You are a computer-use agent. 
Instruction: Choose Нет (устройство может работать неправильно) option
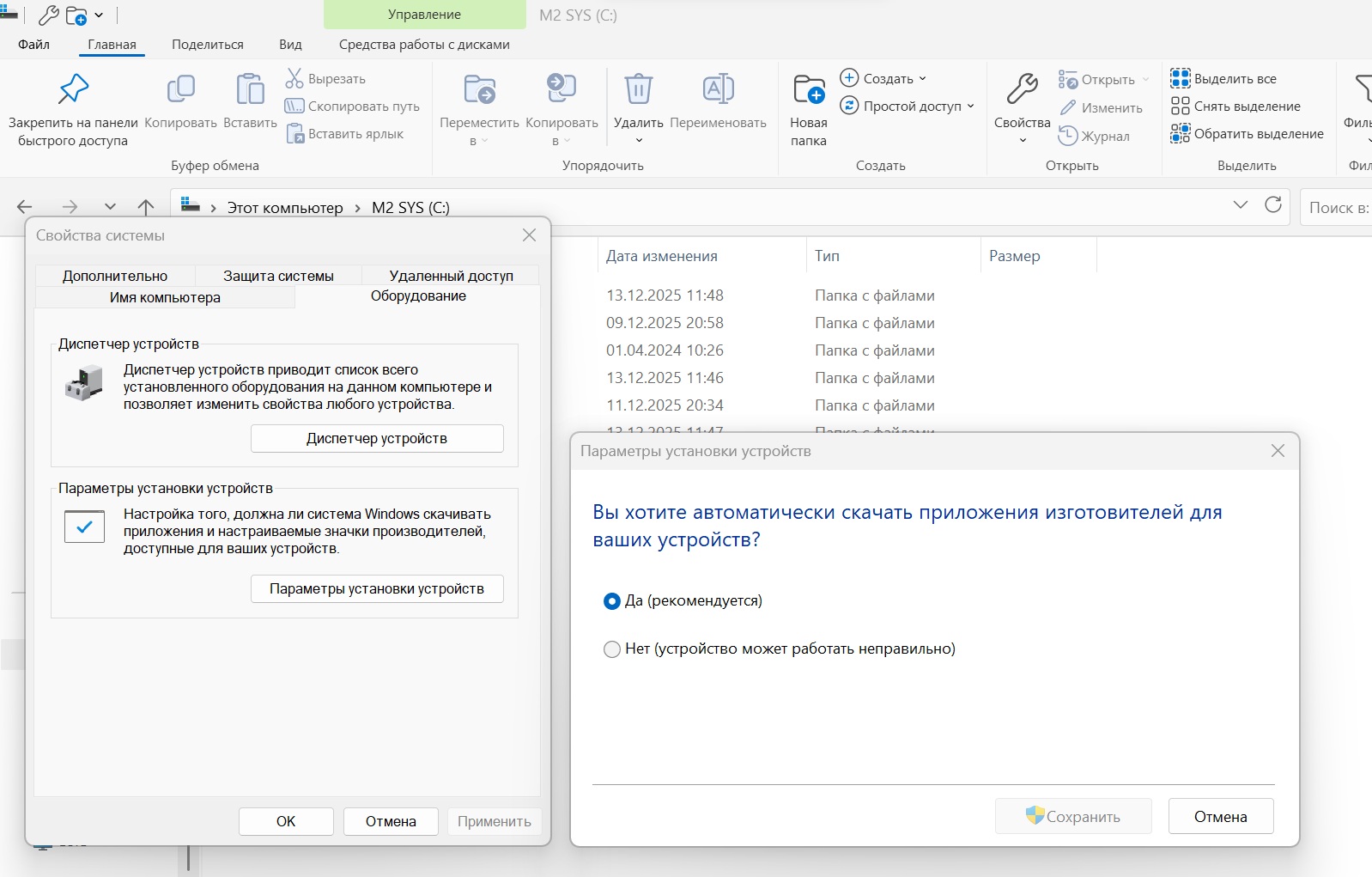point(612,649)
